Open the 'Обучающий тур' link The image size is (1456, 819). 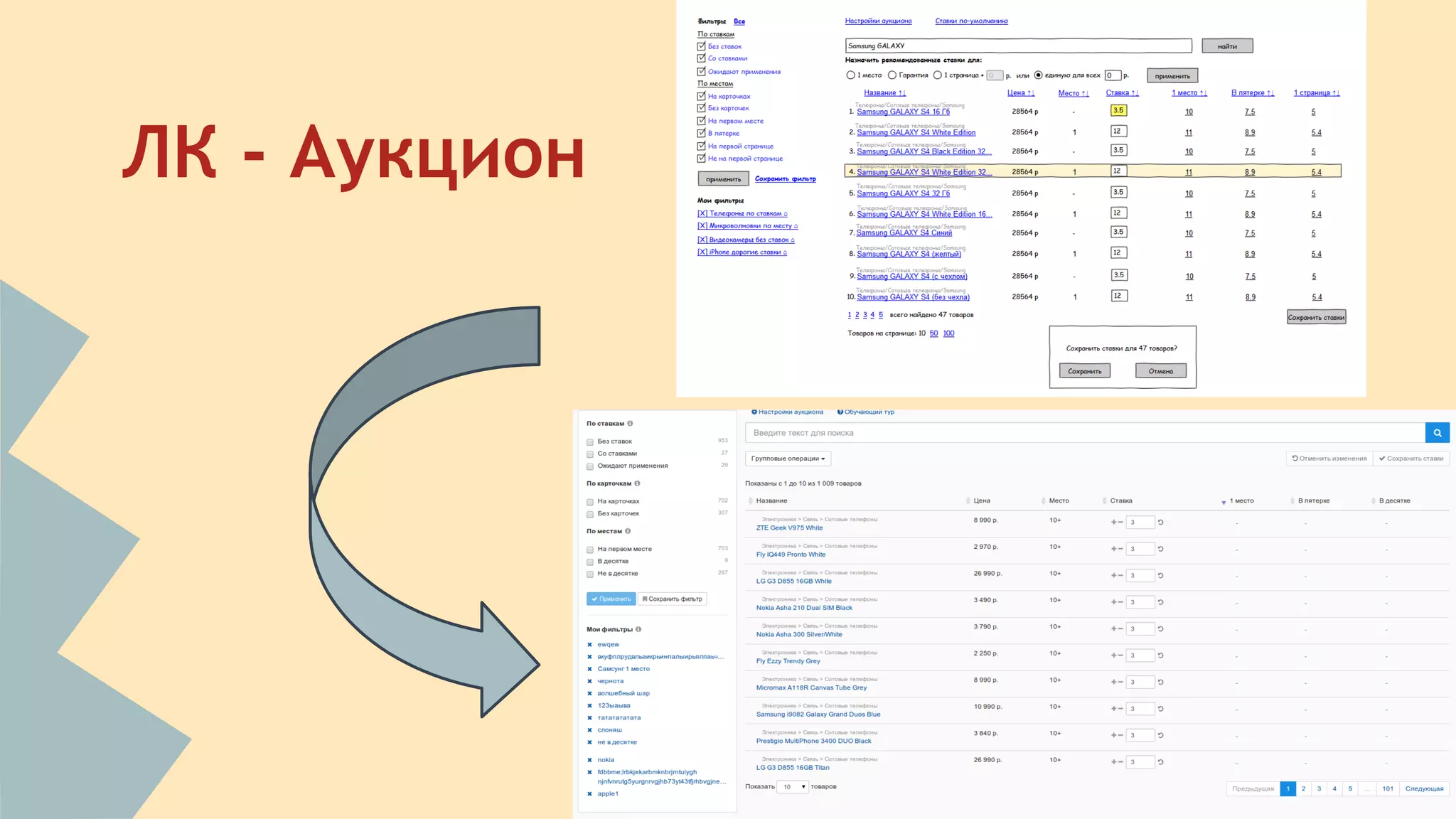pos(866,412)
